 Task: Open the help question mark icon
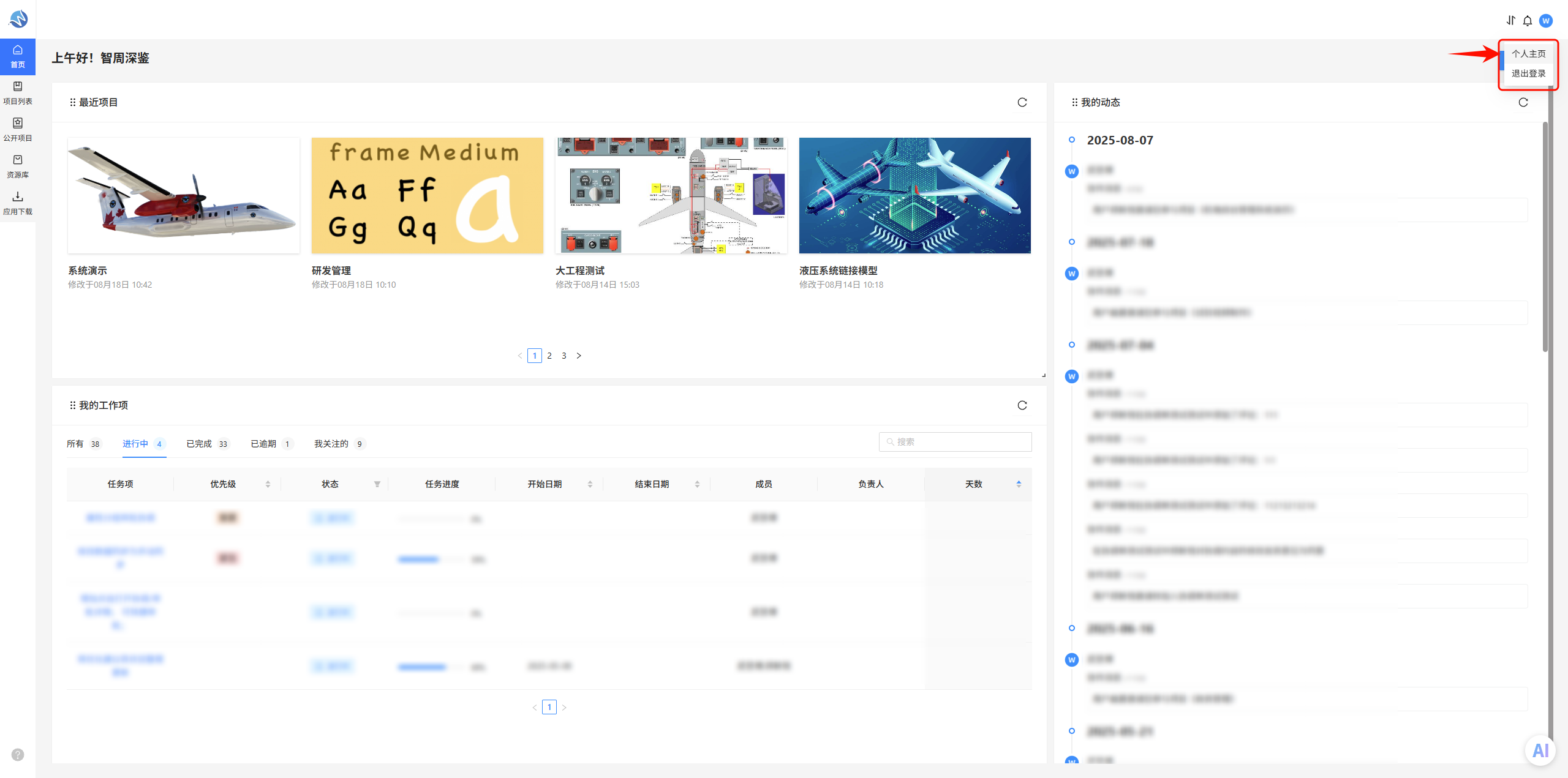[x=18, y=755]
